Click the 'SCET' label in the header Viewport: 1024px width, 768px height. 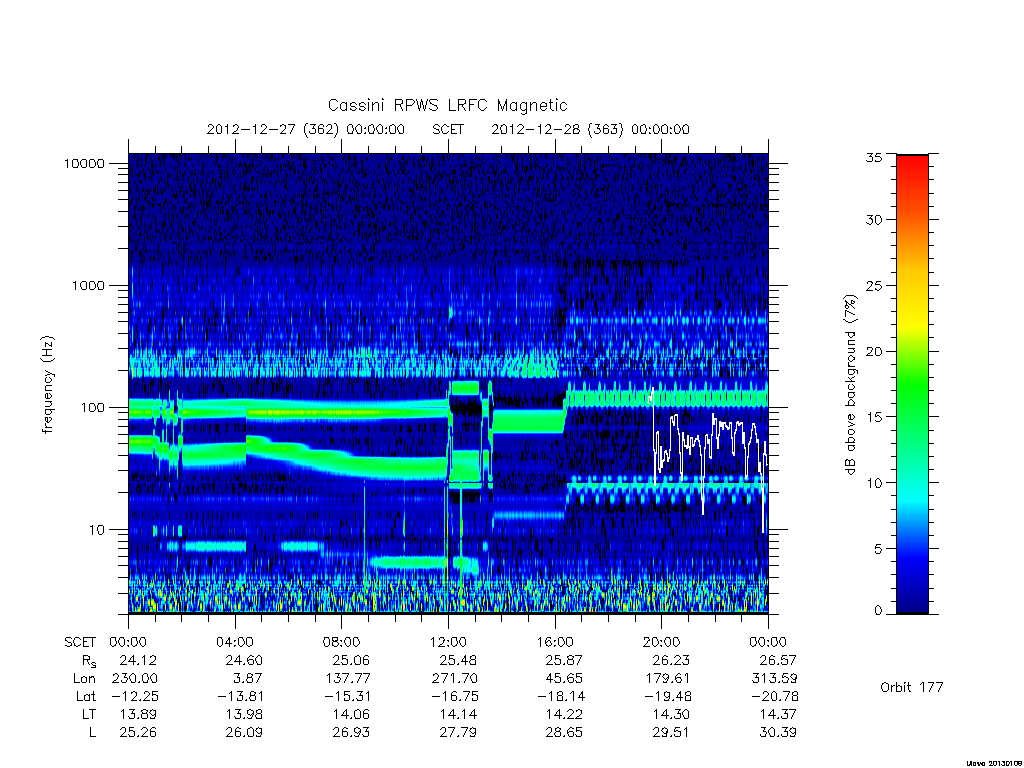pos(448,129)
